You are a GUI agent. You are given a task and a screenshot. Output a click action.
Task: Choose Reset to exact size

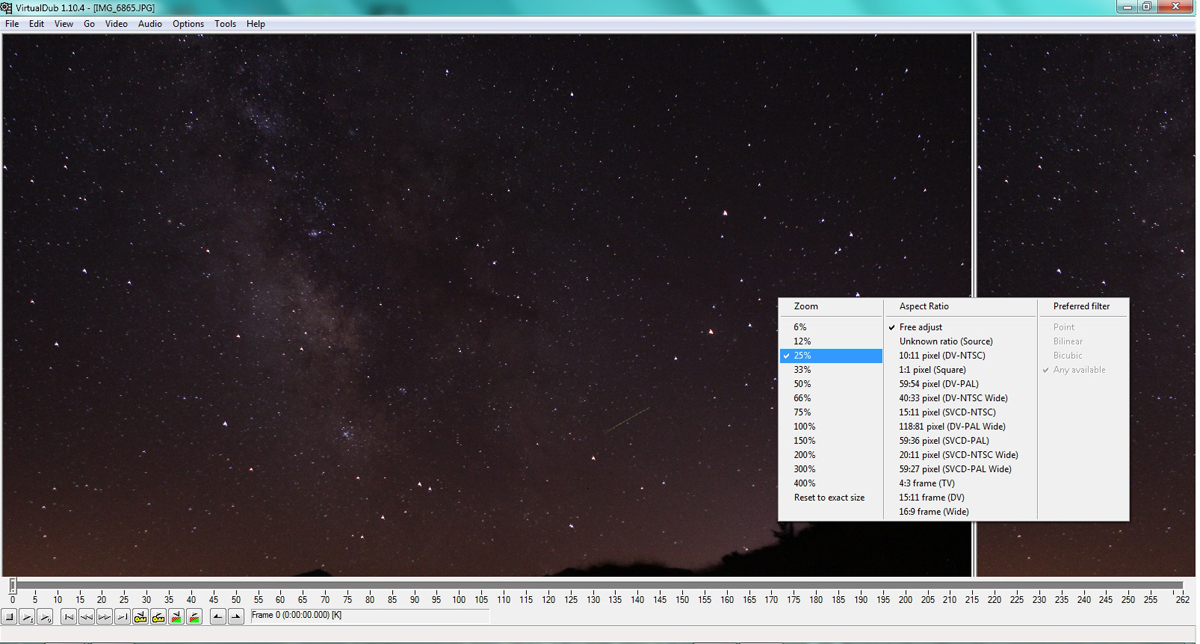831,497
